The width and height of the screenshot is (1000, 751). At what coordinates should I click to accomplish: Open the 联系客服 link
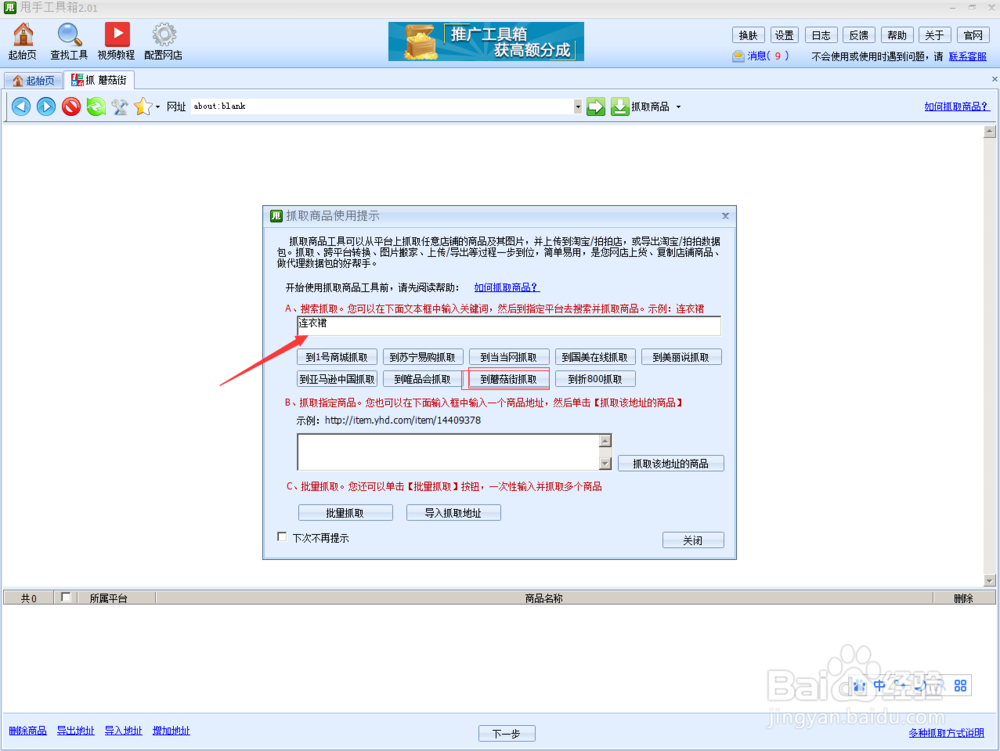click(967, 56)
